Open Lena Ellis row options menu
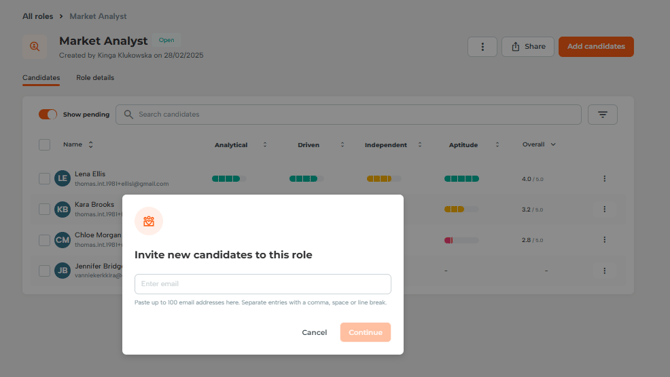 pyautogui.click(x=604, y=179)
